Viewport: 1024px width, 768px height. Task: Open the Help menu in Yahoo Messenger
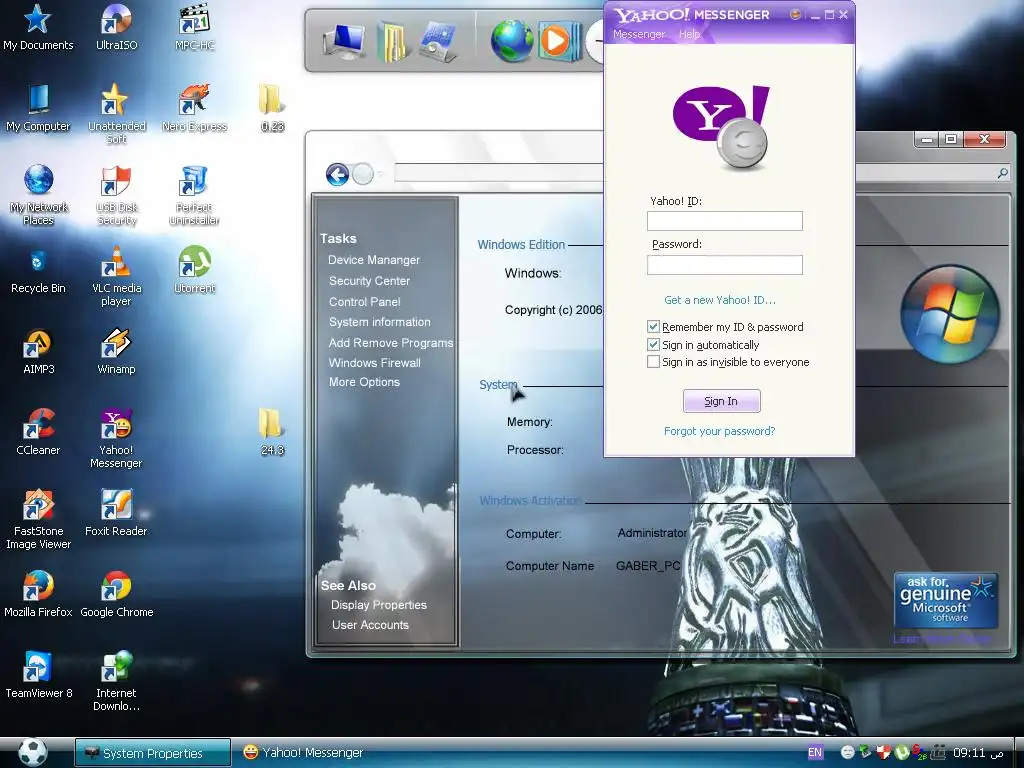click(689, 34)
